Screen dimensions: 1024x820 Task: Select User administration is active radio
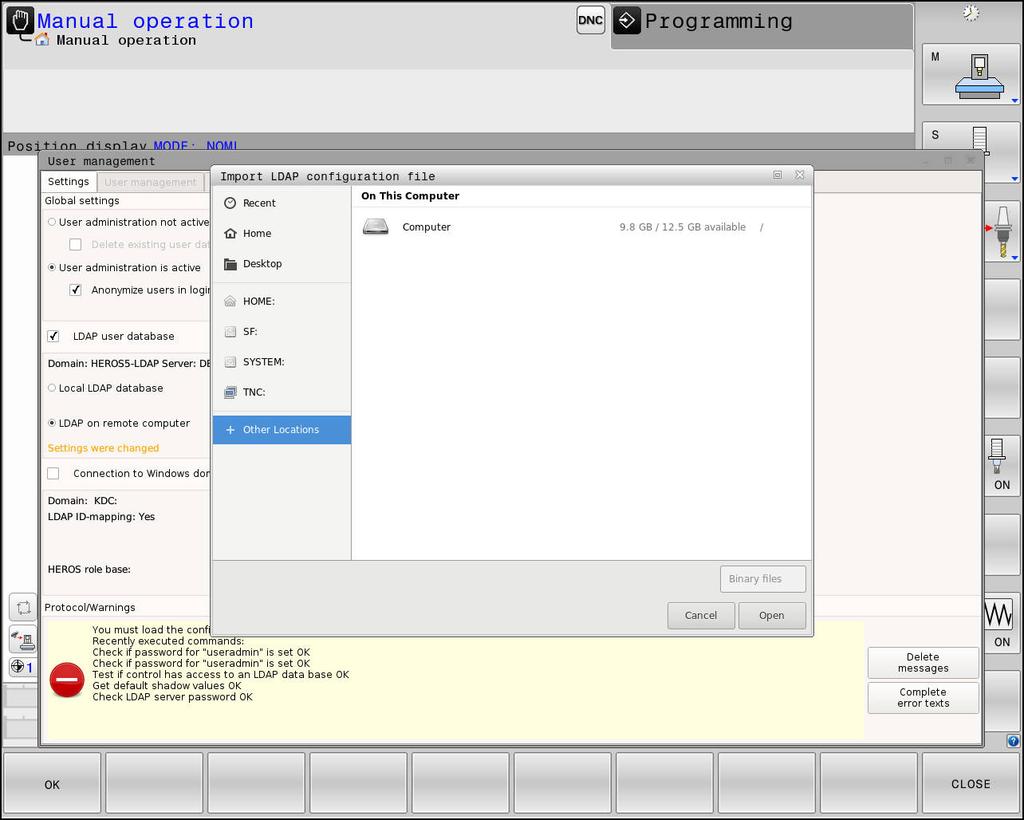pyautogui.click(x=52, y=268)
